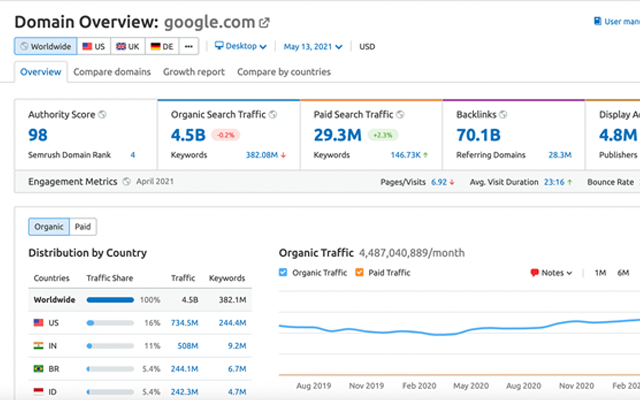Expand the Notes dropdown
The height and width of the screenshot is (400, 640).
point(551,273)
